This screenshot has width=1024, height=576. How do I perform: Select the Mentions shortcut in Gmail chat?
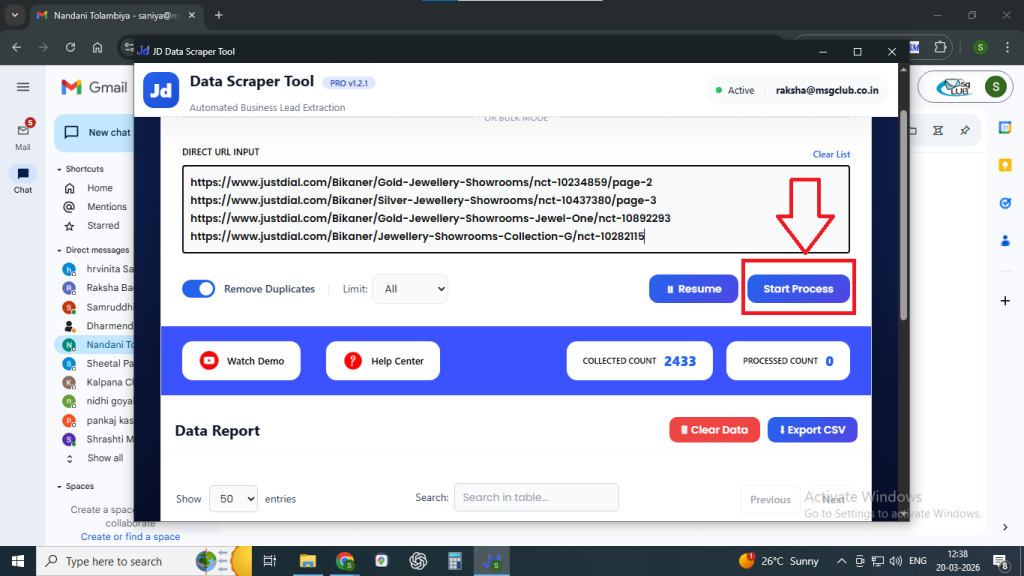(x=106, y=207)
